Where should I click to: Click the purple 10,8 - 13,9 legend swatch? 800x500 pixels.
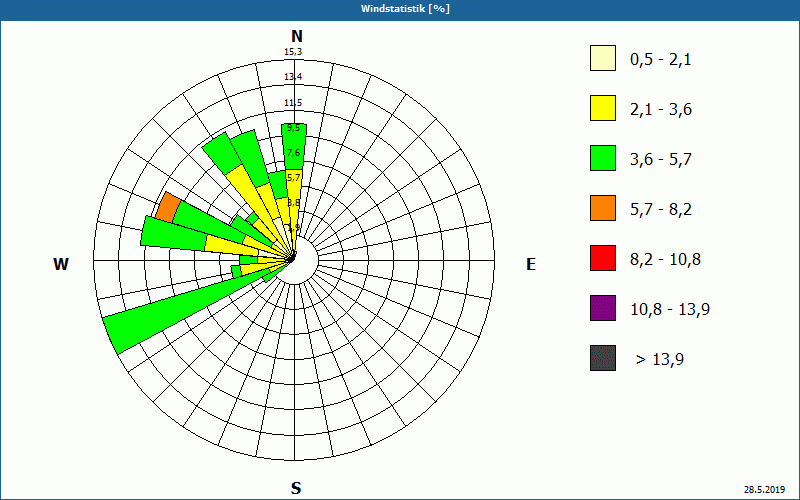point(603,308)
